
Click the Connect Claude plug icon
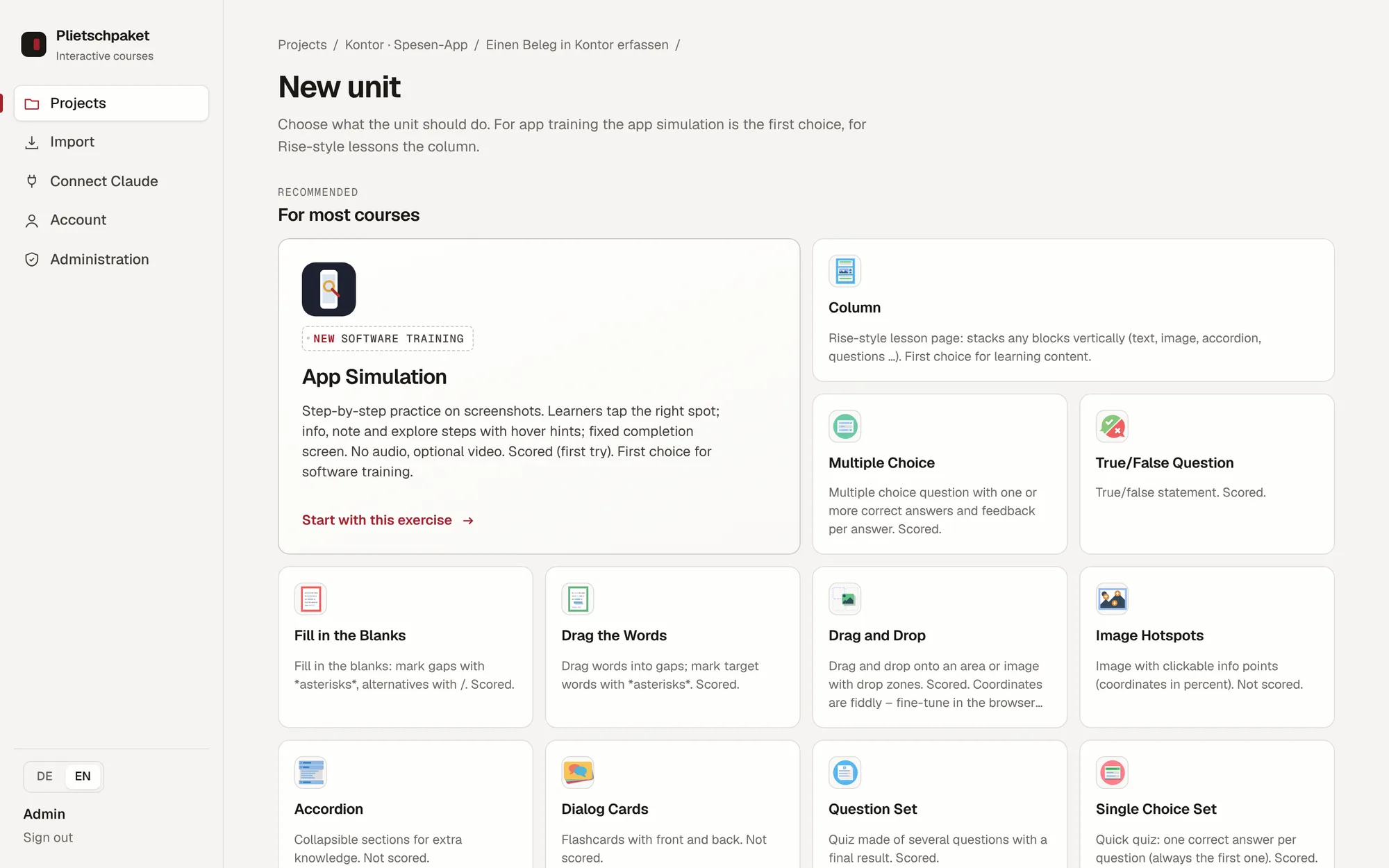coord(32,181)
